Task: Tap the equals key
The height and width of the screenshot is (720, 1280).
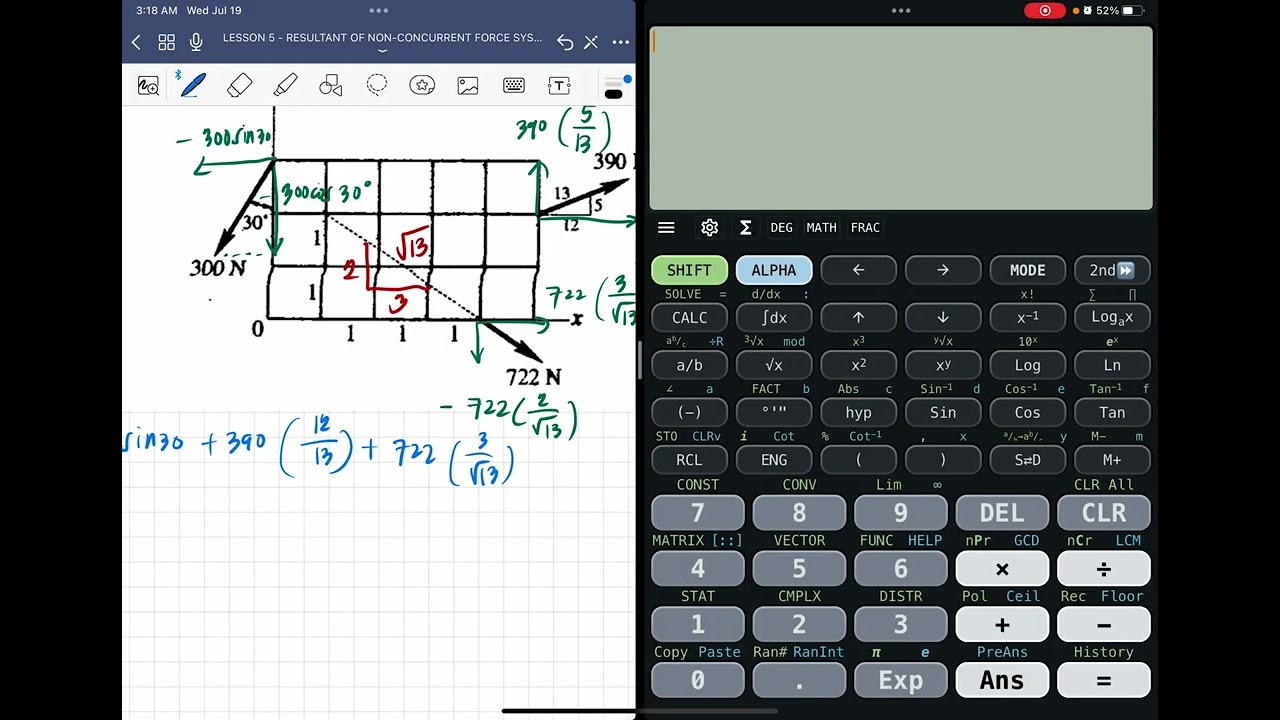Action: (1104, 681)
